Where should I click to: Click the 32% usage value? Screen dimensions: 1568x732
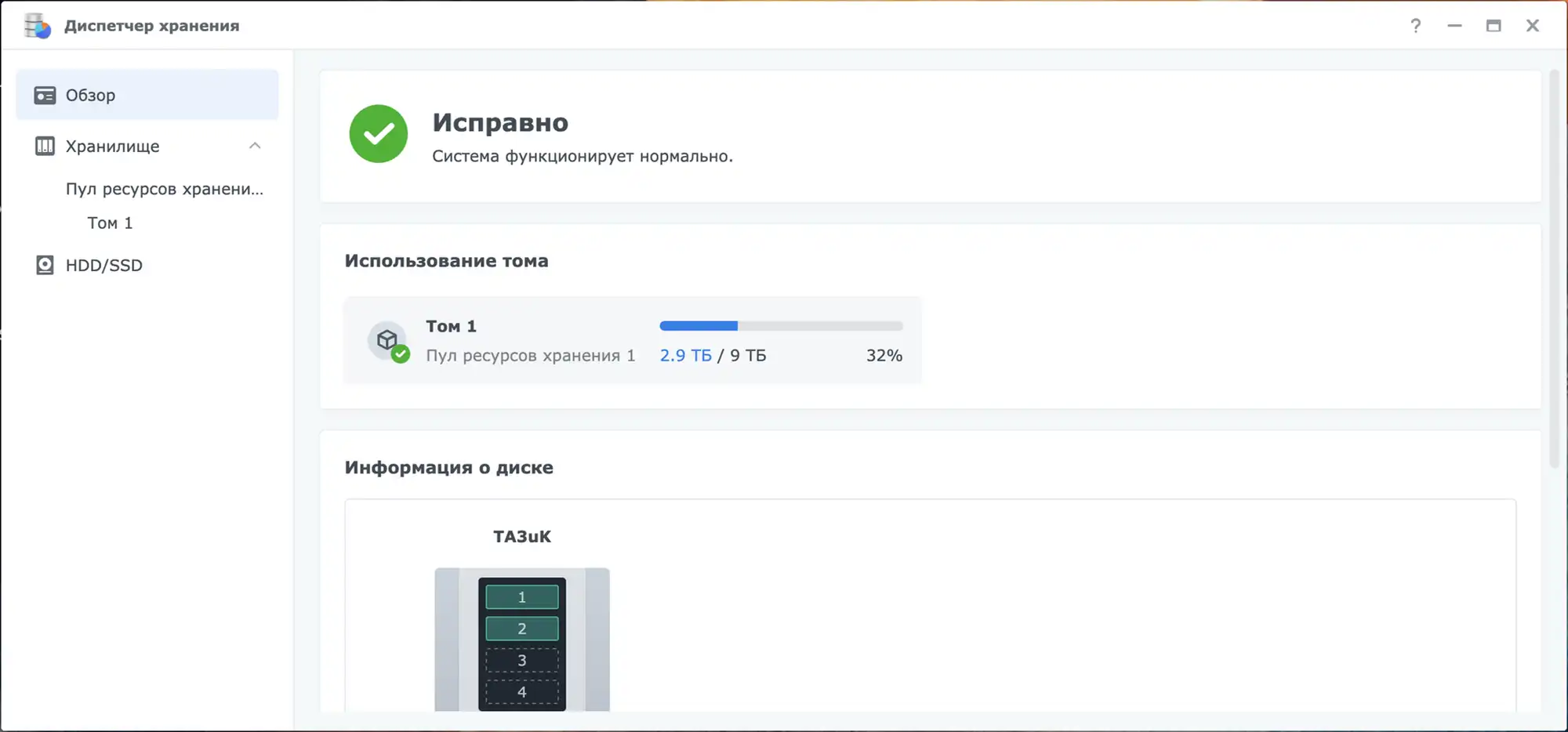tap(884, 356)
